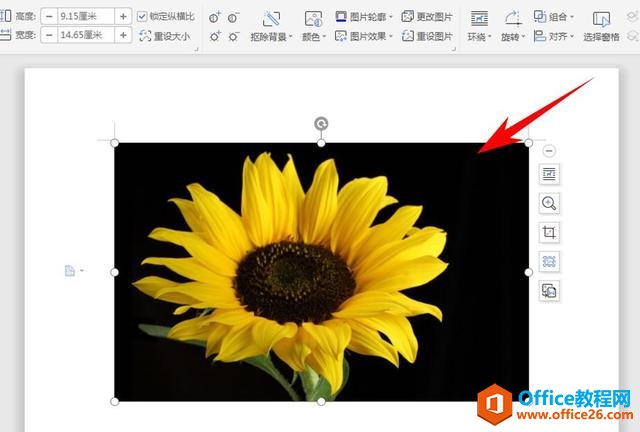Open size dialog launcher in ribbon corner
The width and height of the screenshot is (640, 432).
pos(196,49)
